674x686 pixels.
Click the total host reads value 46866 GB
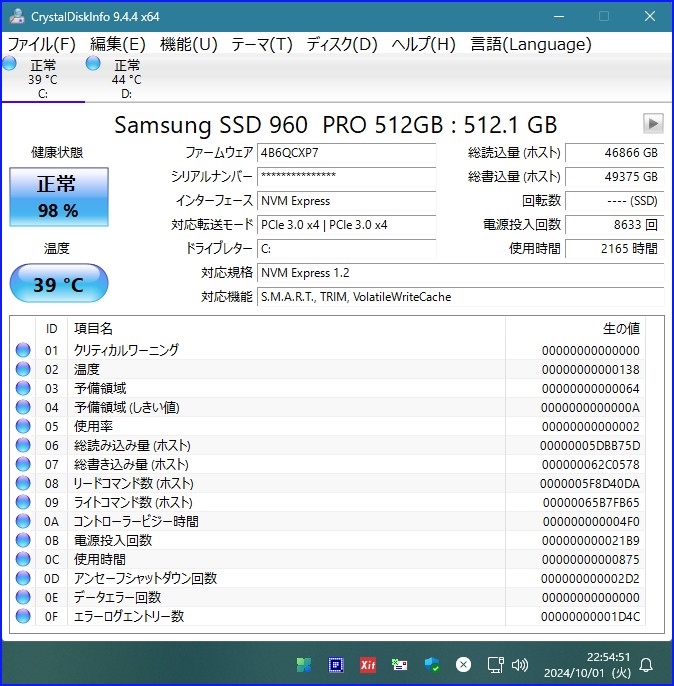click(x=615, y=153)
